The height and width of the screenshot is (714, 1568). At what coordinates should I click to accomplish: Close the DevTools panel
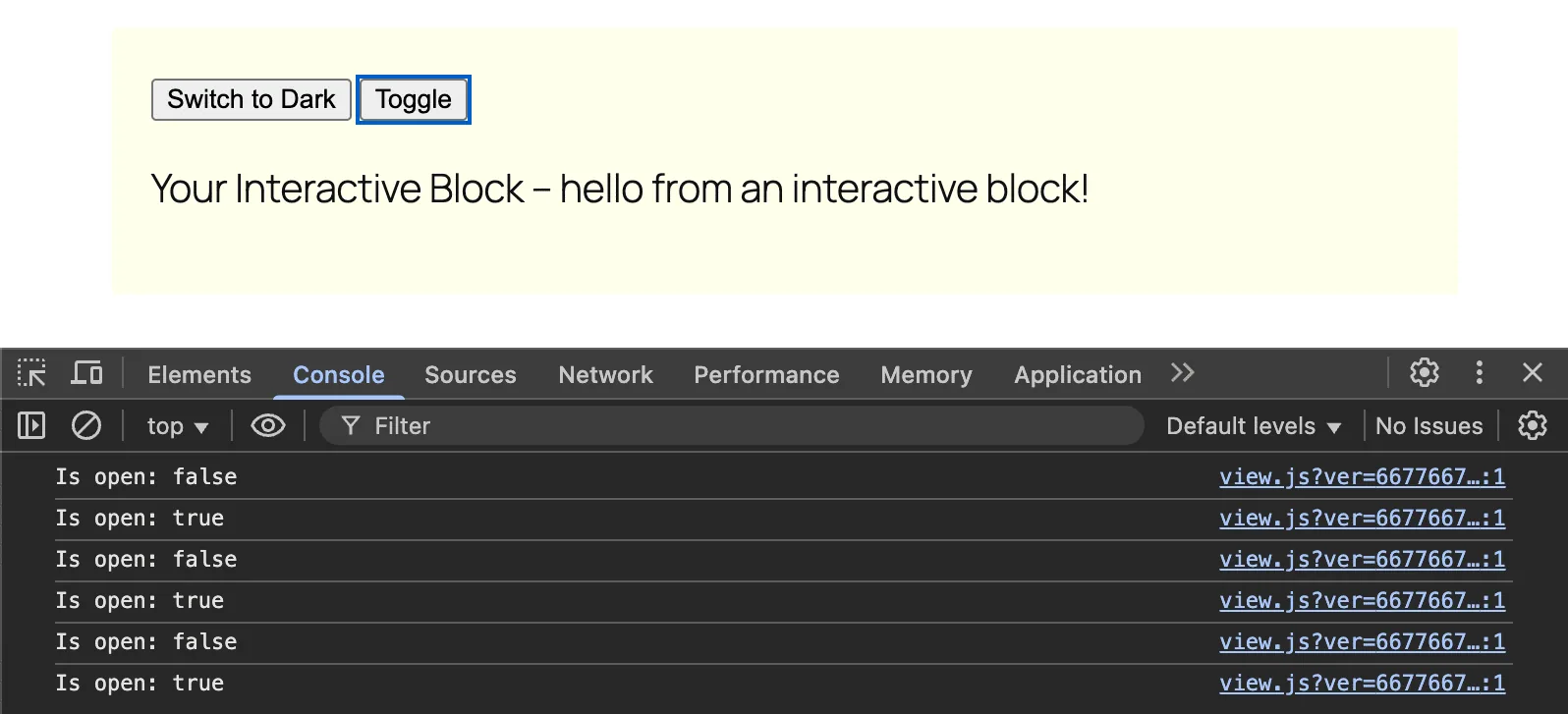tap(1532, 373)
